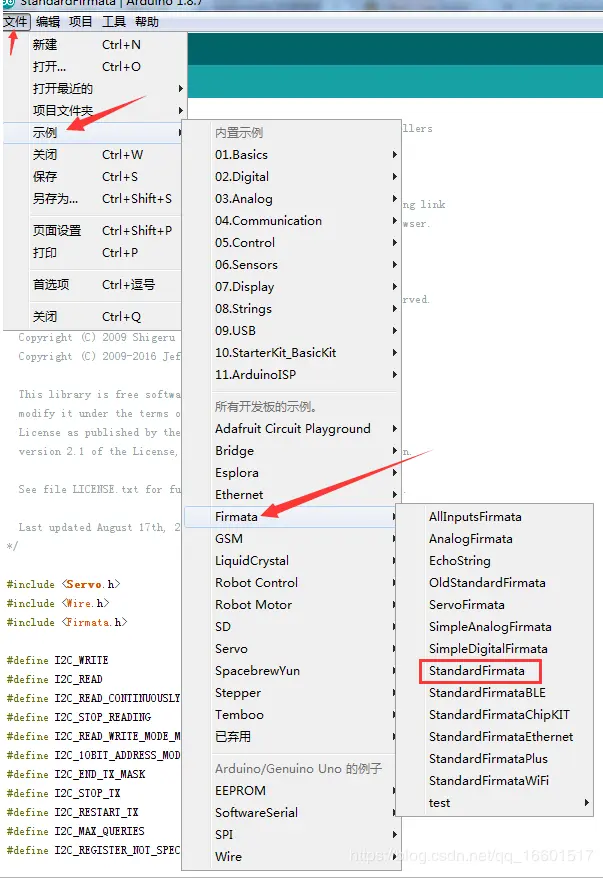Open the 工具 menu
603x880 pixels.
click(113, 22)
